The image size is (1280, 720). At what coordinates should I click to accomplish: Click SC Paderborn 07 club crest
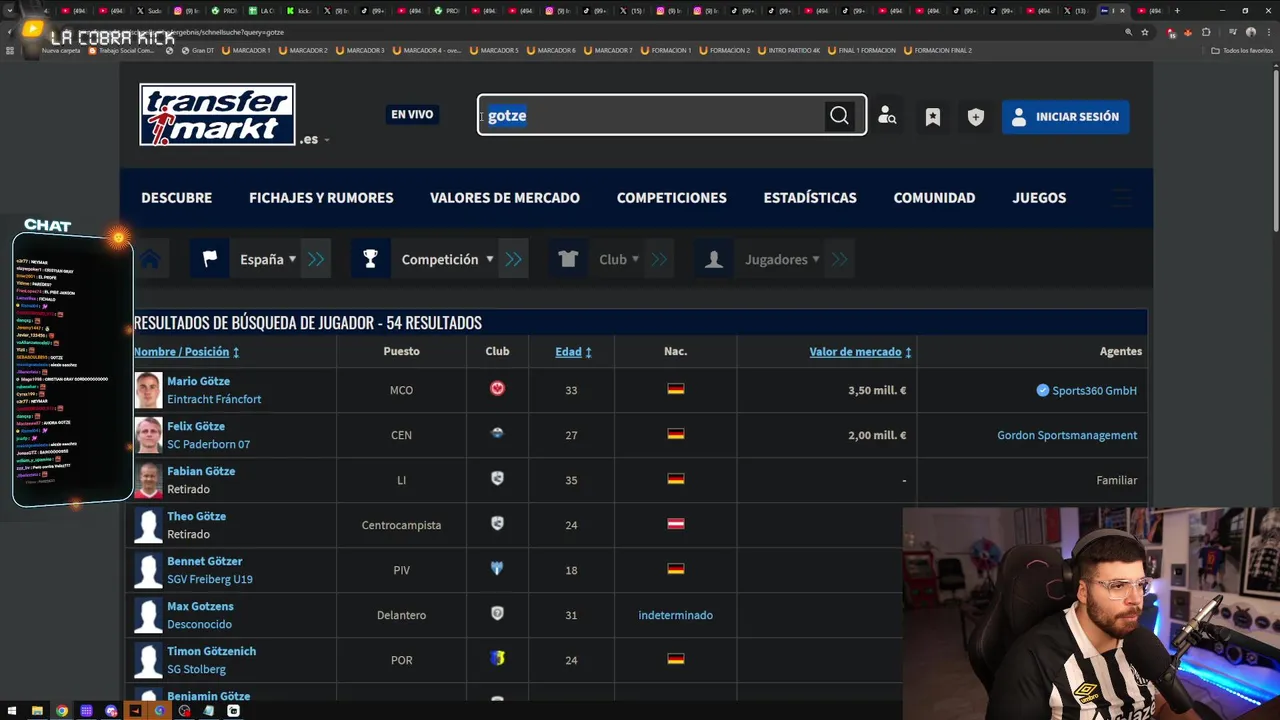click(497, 433)
